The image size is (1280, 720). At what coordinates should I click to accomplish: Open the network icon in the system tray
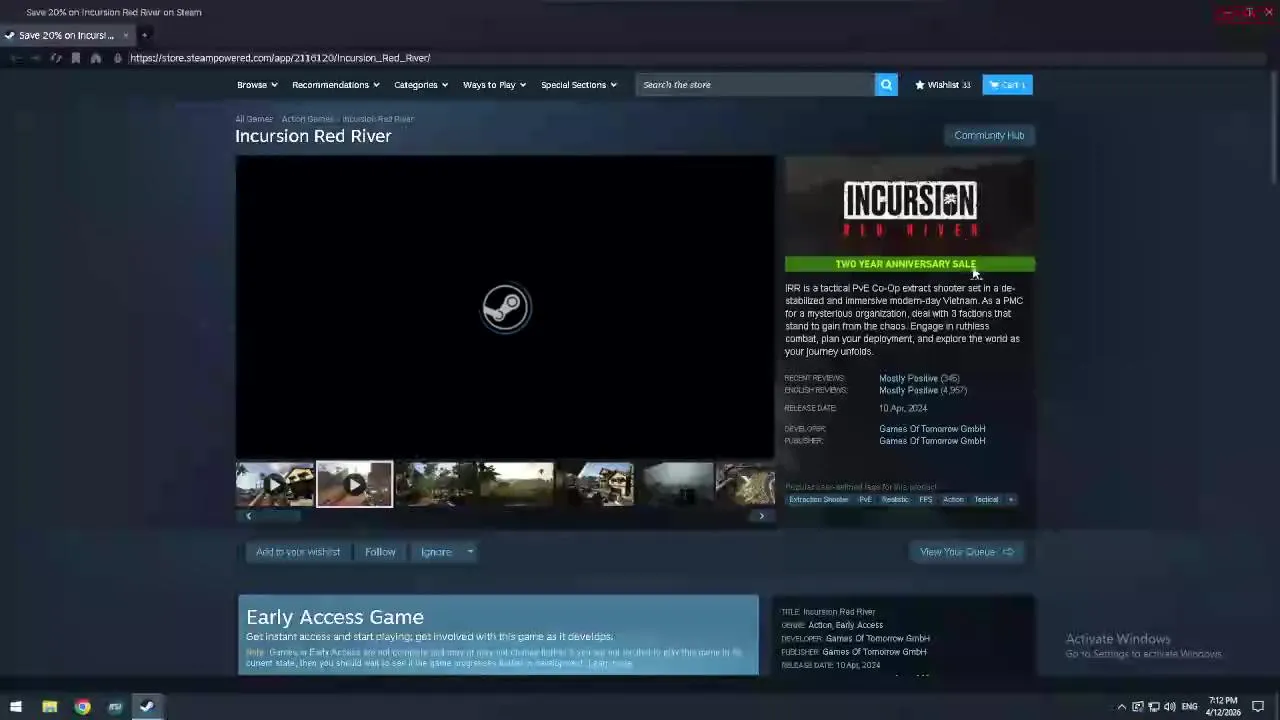[x=1153, y=707]
